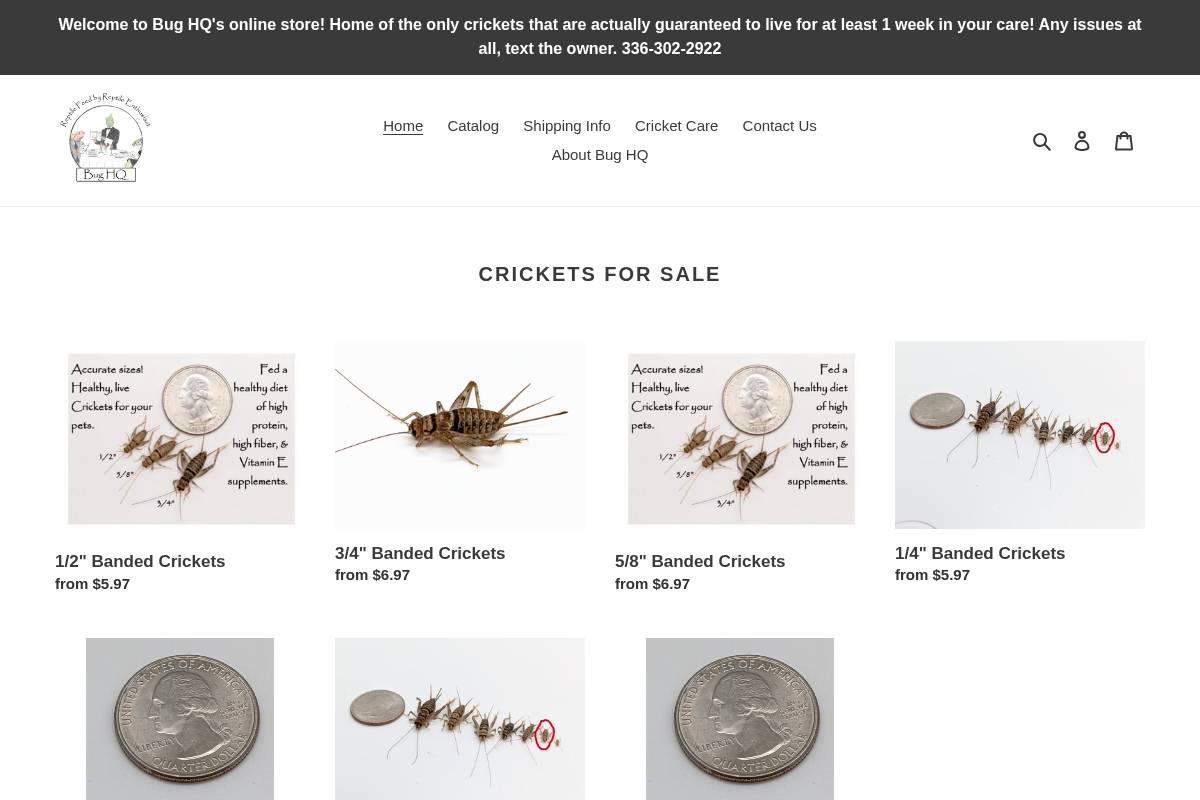Open the Catalog page
1200x800 pixels.
click(473, 126)
